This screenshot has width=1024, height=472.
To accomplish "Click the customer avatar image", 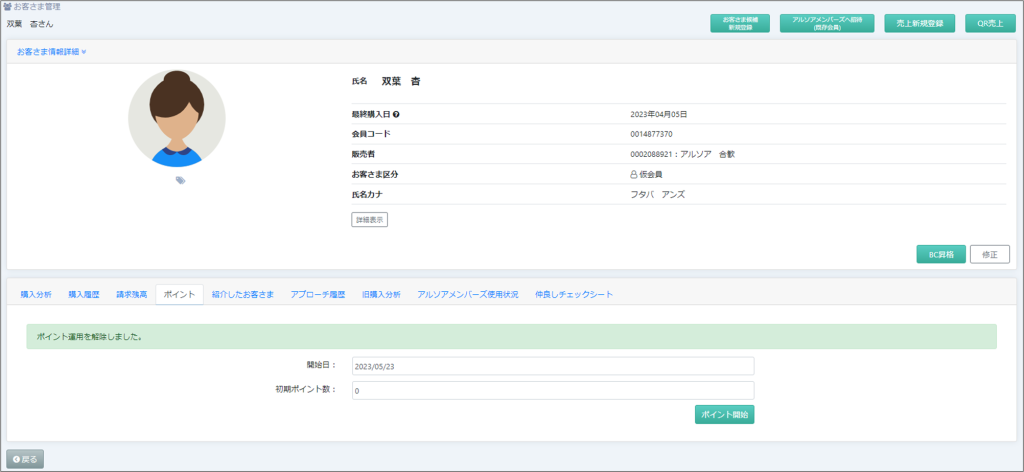I will [x=177, y=118].
